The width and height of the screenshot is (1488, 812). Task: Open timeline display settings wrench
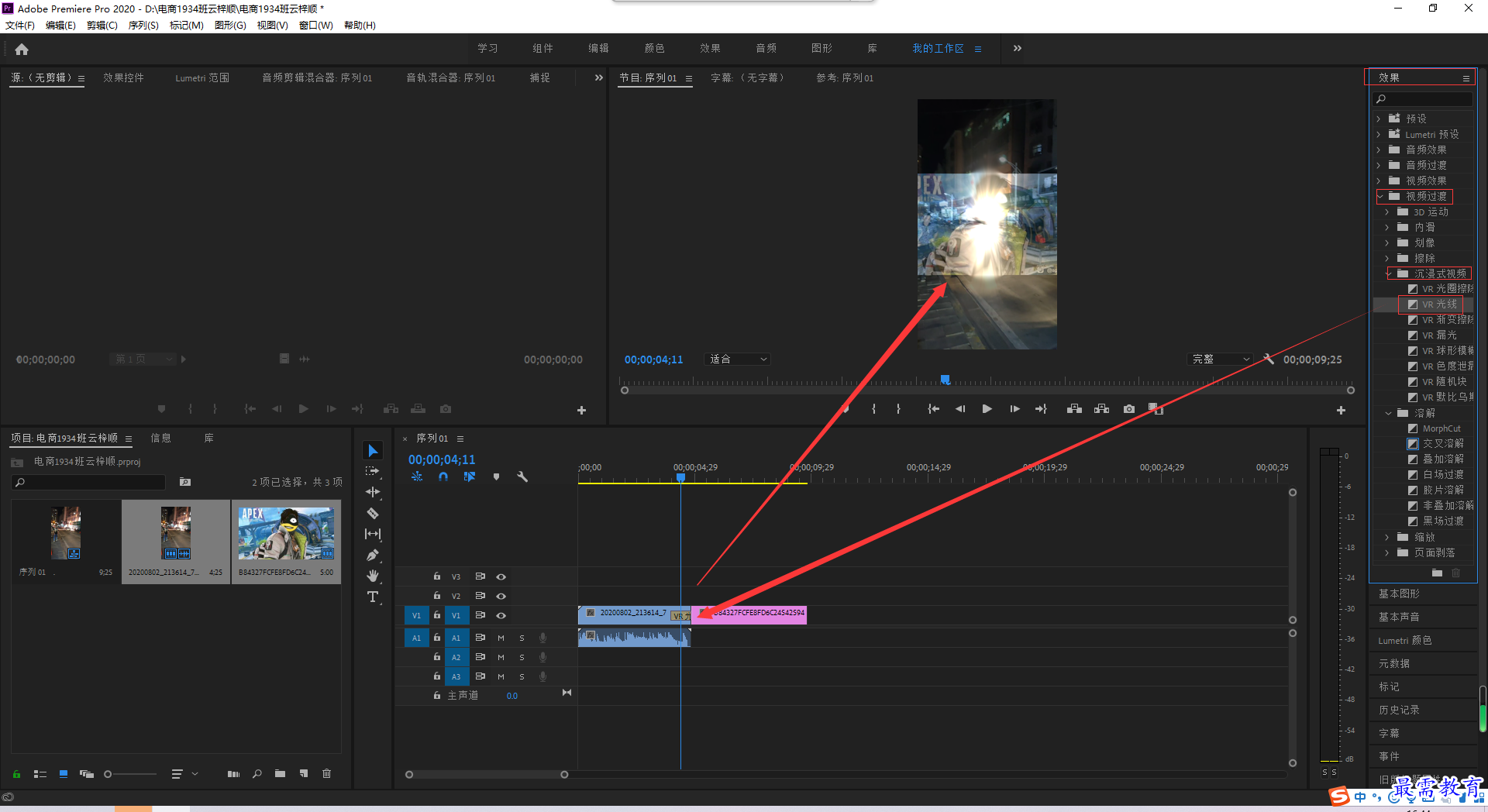coord(522,477)
